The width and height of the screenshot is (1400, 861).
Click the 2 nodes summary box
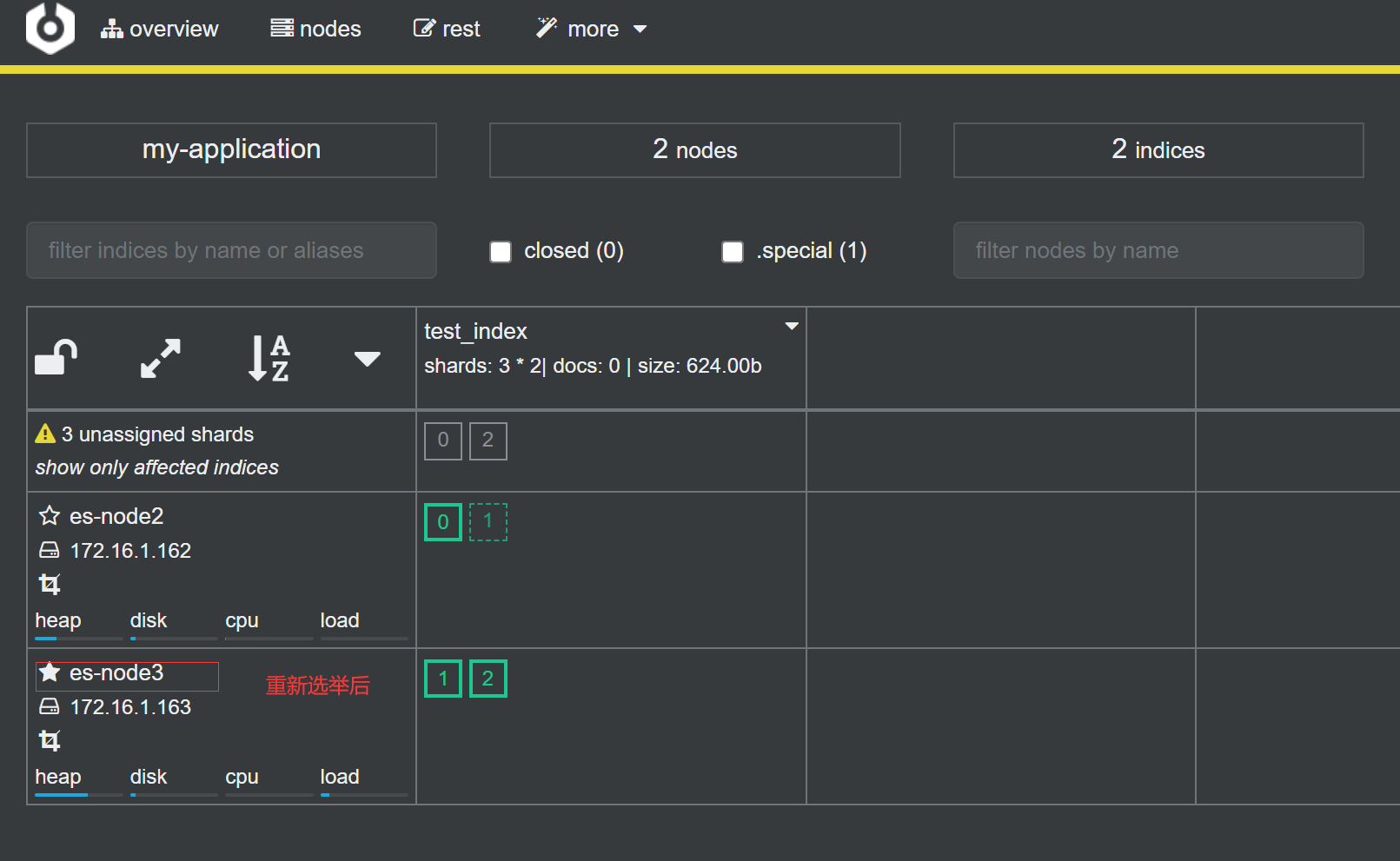point(694,149)
